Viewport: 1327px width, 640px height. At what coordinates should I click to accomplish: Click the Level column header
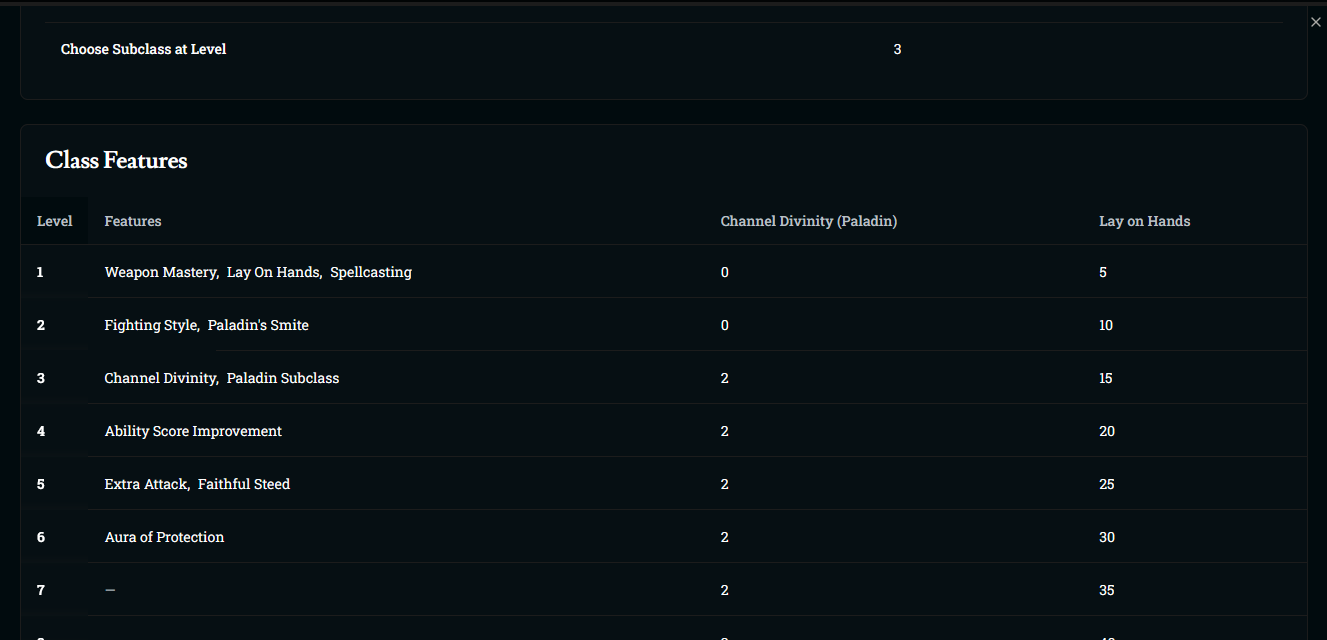click(x=54, y=221)
